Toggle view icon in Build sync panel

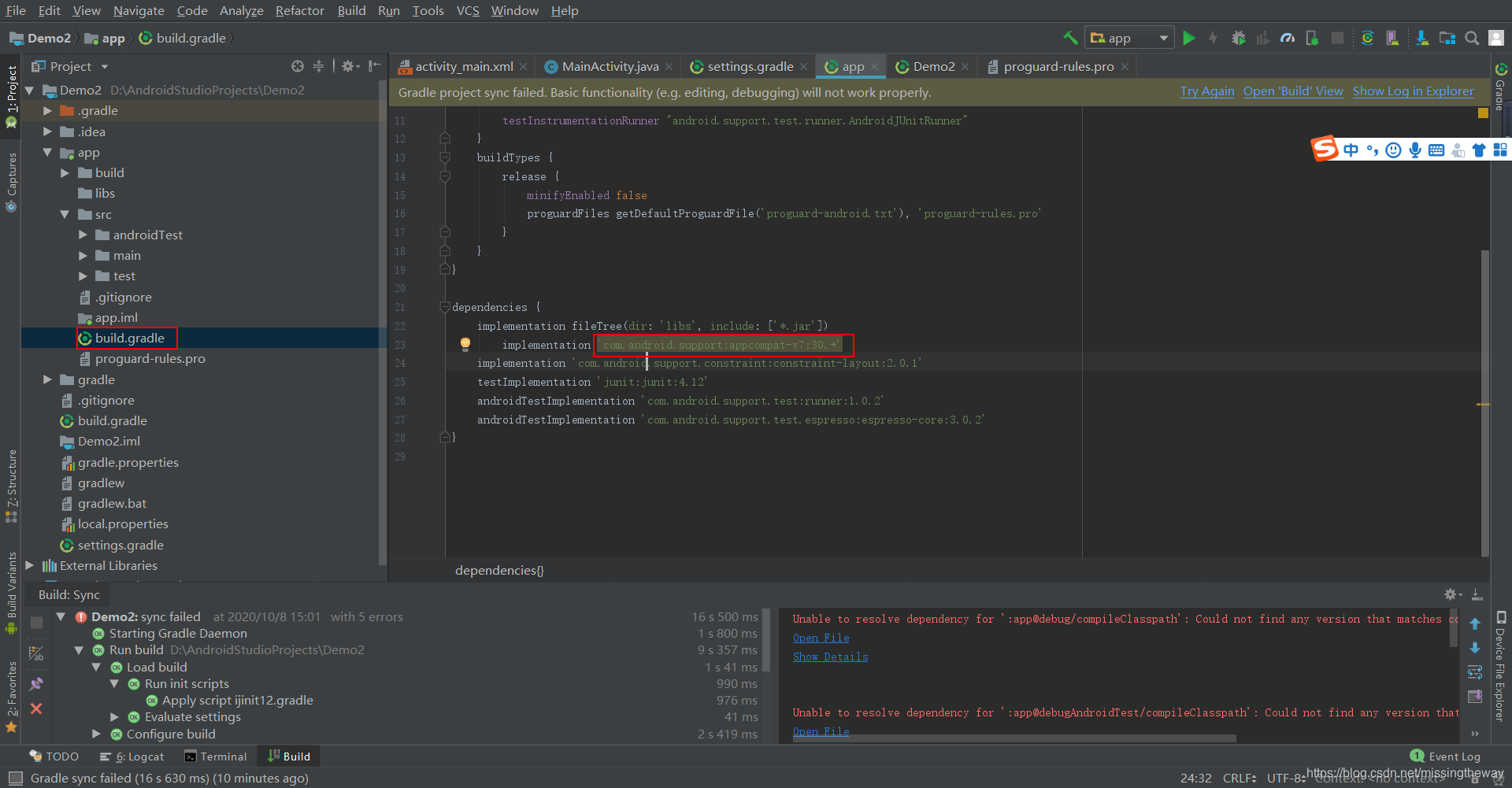click(36, 653)
